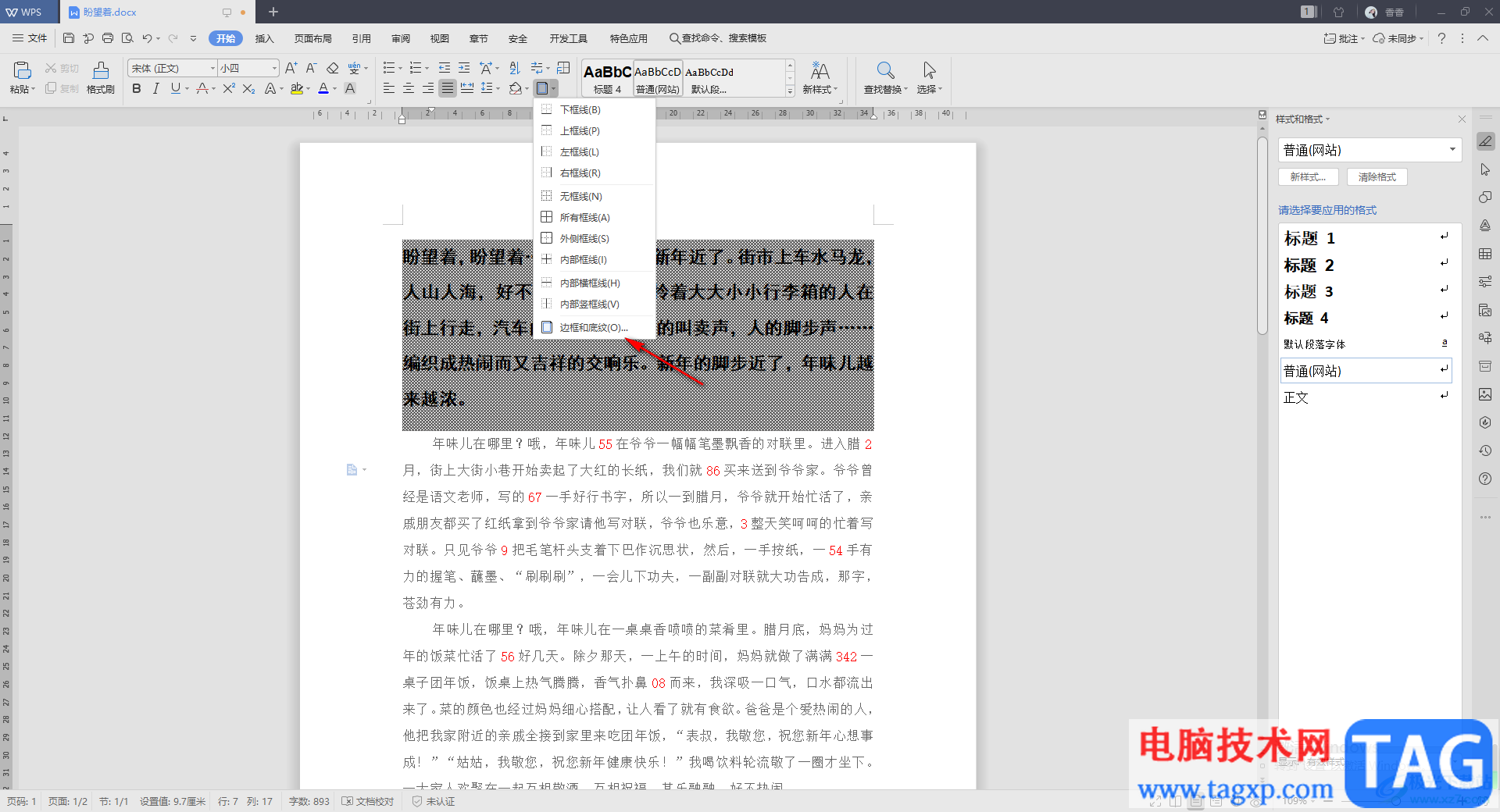Click the Select cursor icon in ribbon

point(929,70)
